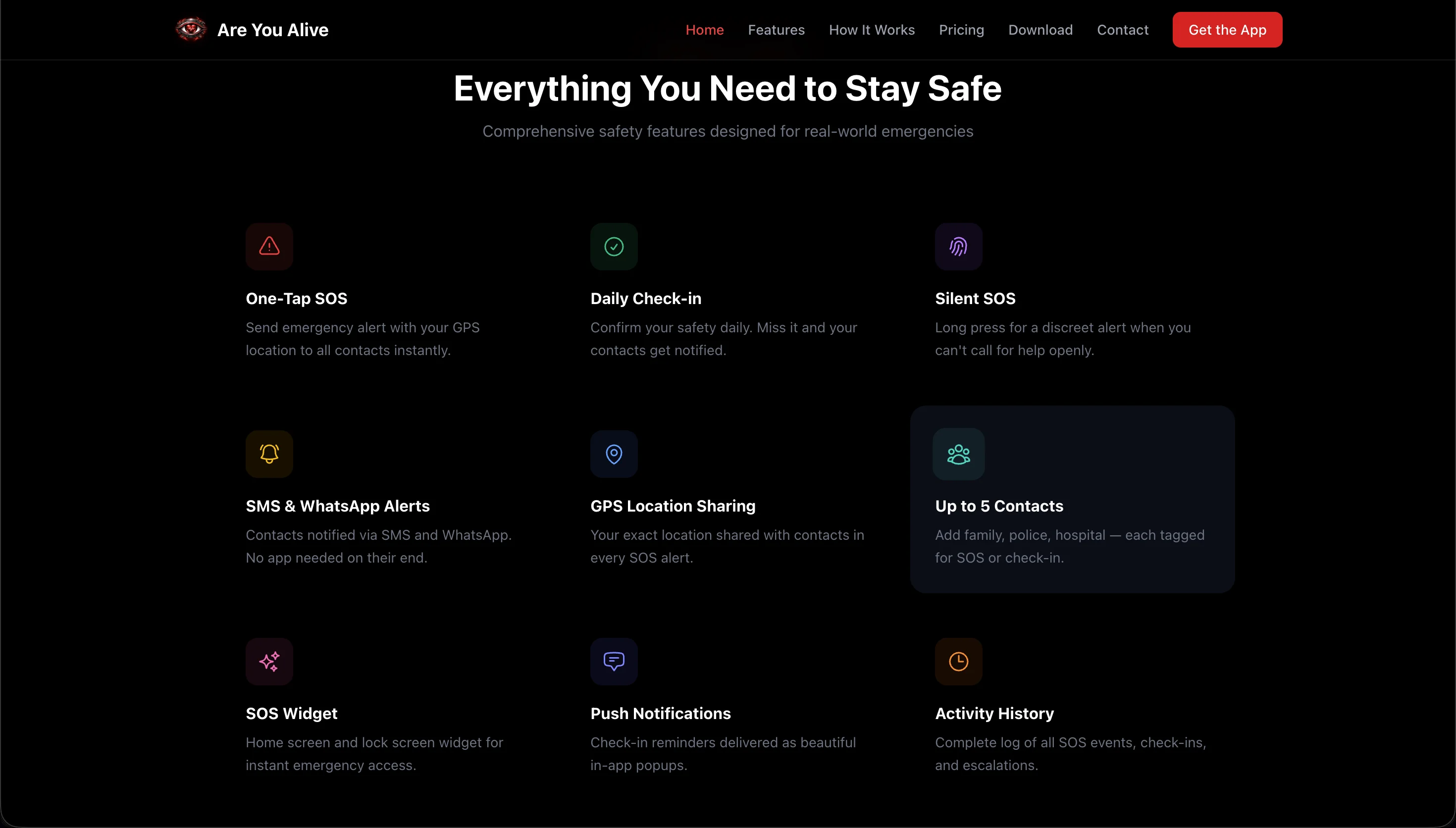The width and height of the screenshot is (1456, 828).
Task: Open the Download section
Action: click(1040, 30)
